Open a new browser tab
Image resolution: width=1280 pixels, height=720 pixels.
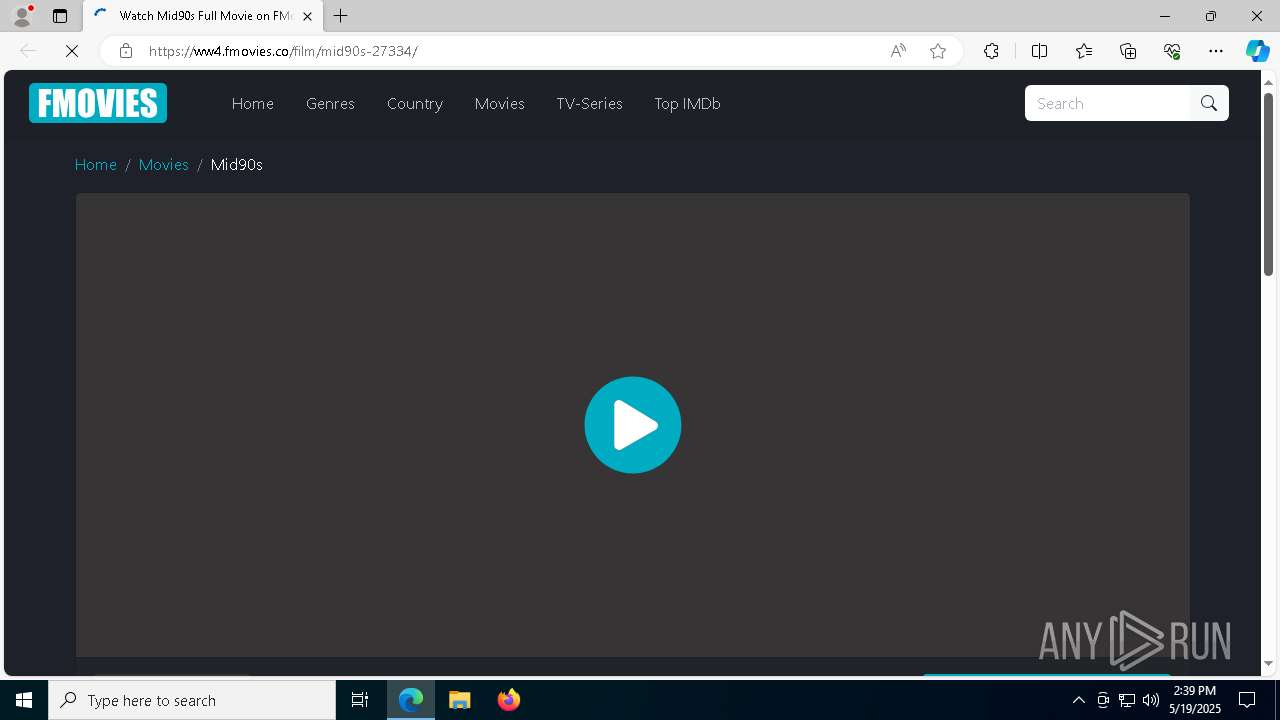pos(341,16)
